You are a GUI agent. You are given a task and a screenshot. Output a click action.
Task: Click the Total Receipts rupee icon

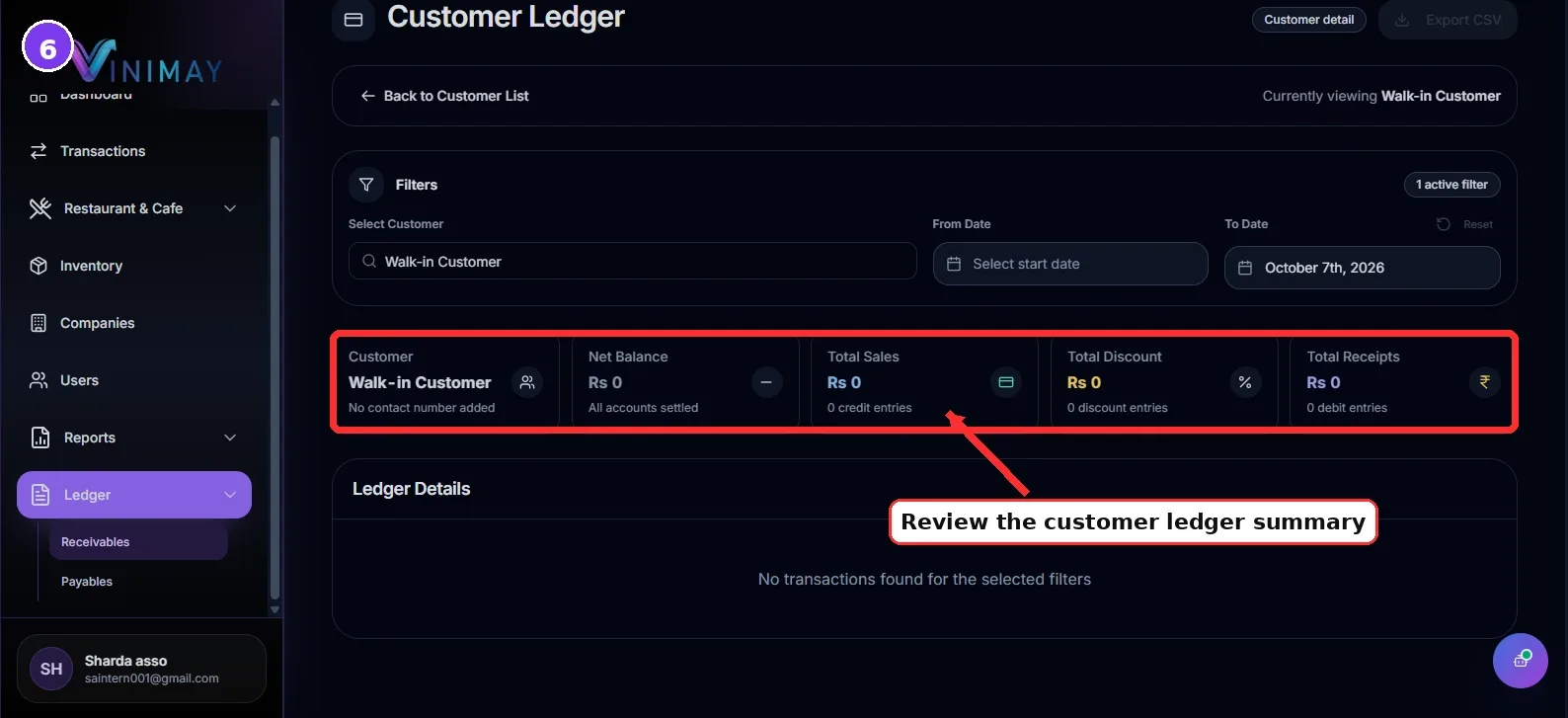tap(1484, 382)
